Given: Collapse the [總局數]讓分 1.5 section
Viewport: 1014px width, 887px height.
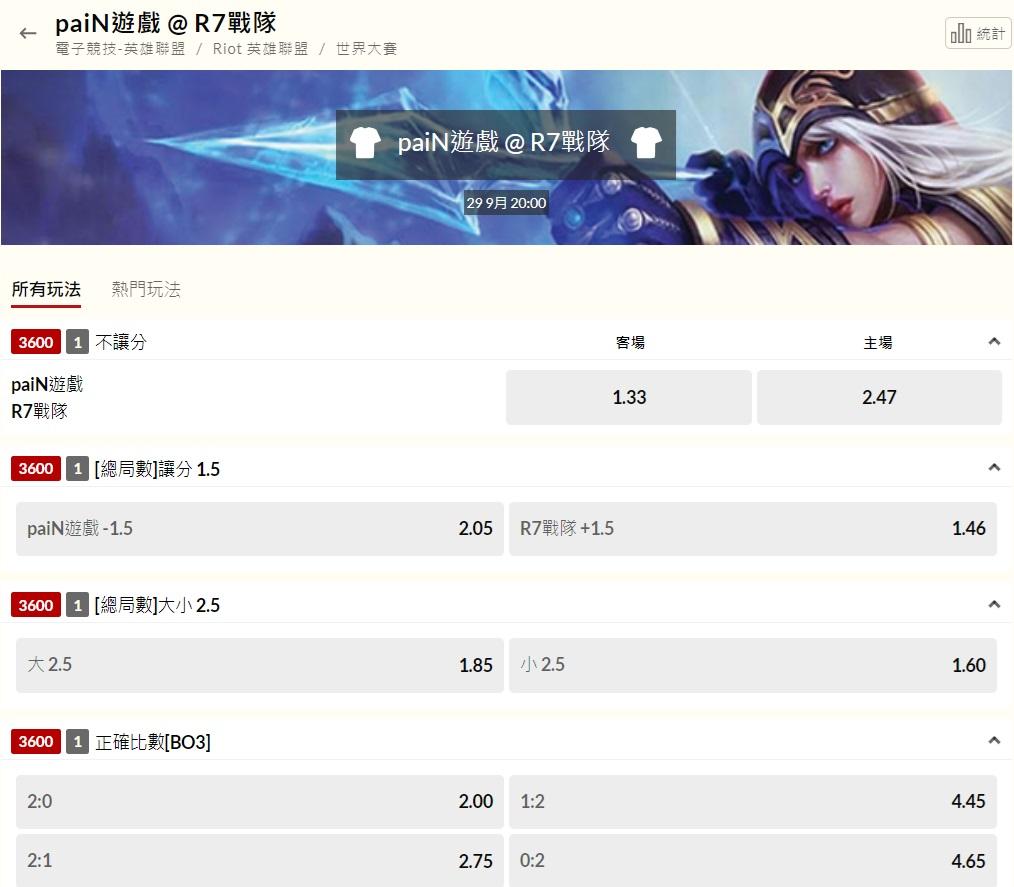Looking at the screenshot, I should (x=994, y=467).
